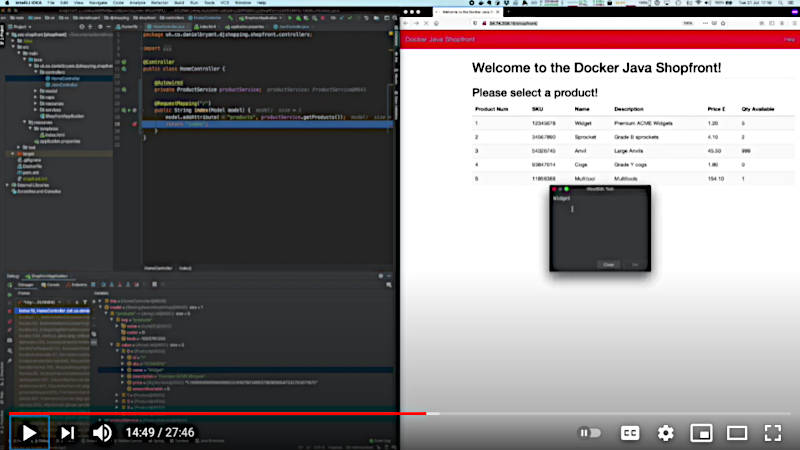Click Resume Program green arrow
Viewport: 800px width, 450px height.
(x=9, y=295)
